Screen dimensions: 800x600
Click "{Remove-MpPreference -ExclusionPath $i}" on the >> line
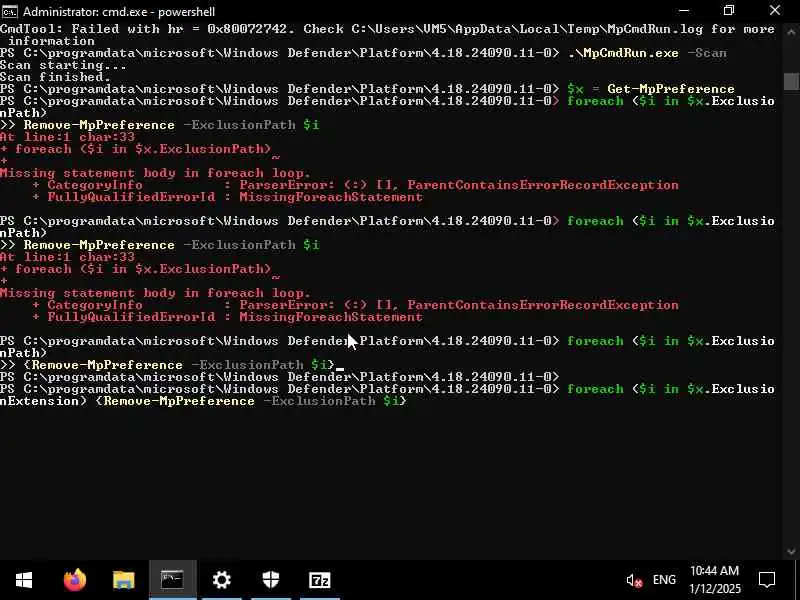click(179, 365)
